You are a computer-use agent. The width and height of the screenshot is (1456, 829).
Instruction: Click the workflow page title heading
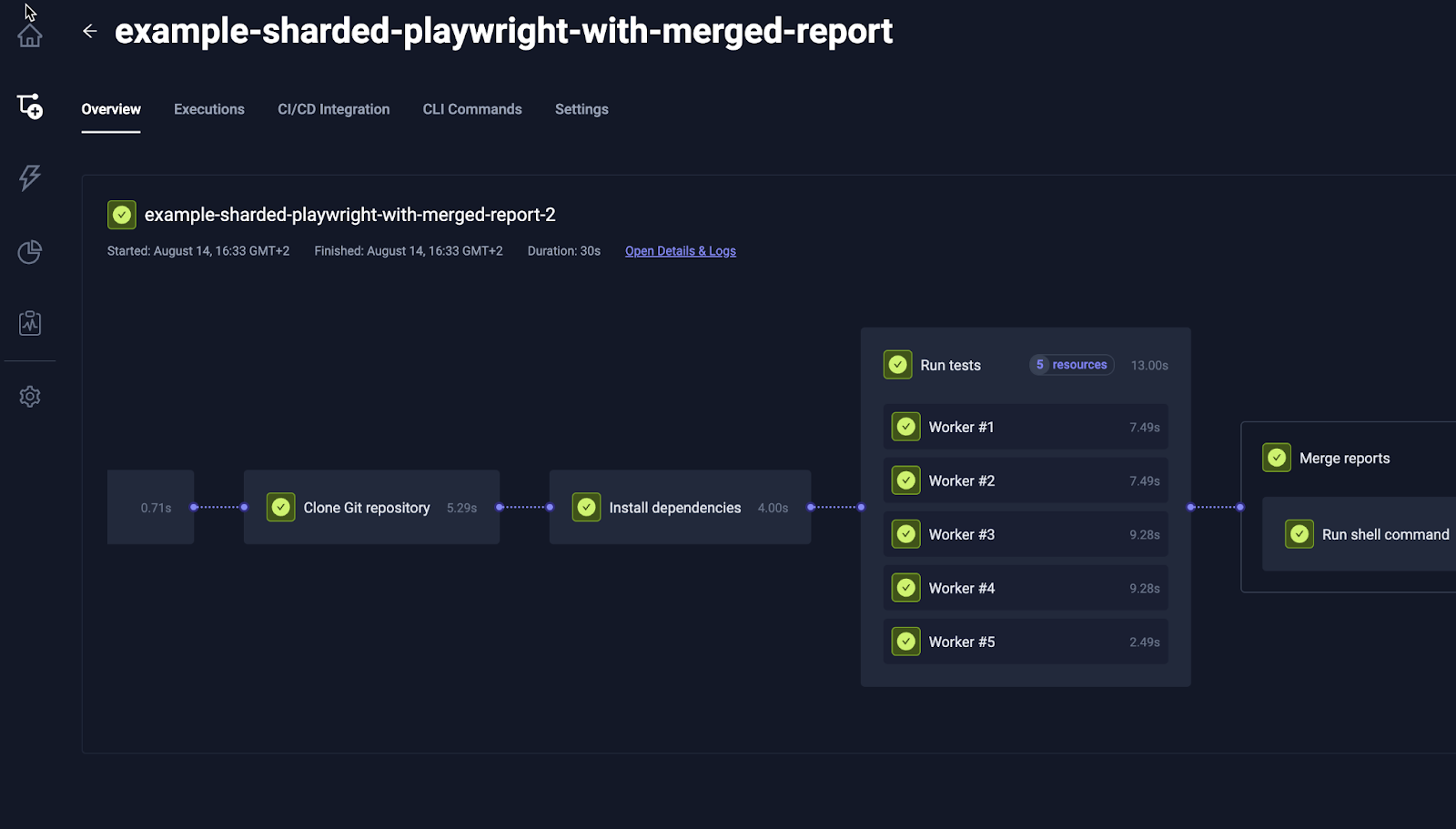[x=503, y=31]
